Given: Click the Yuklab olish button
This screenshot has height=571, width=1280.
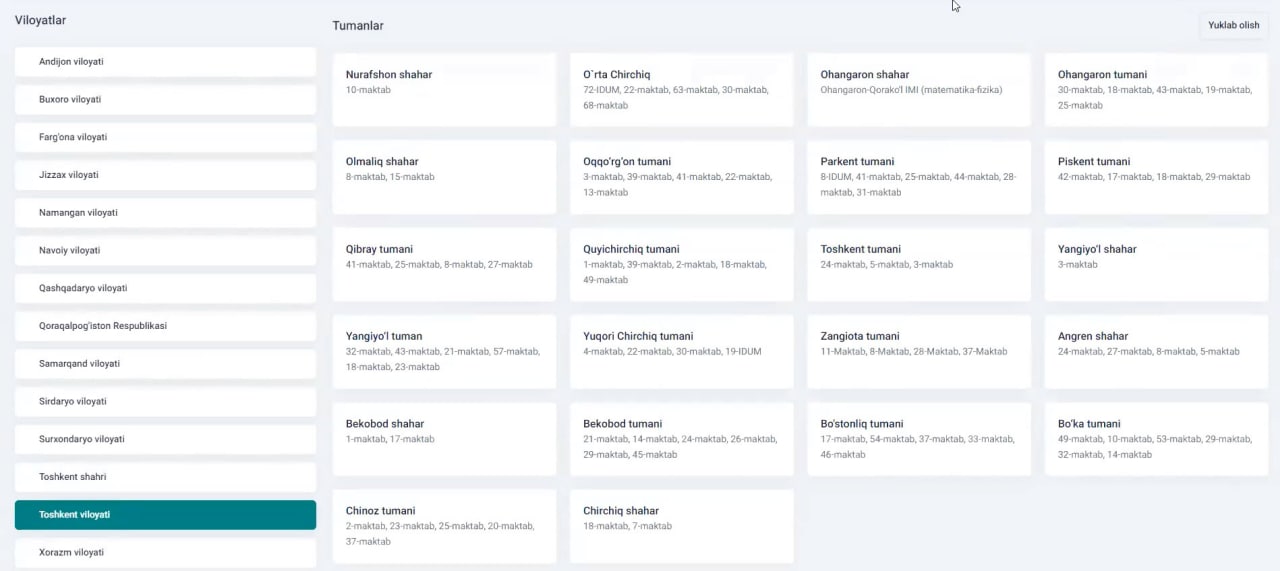Looking at the screenshot, I should click(1233, 25).
